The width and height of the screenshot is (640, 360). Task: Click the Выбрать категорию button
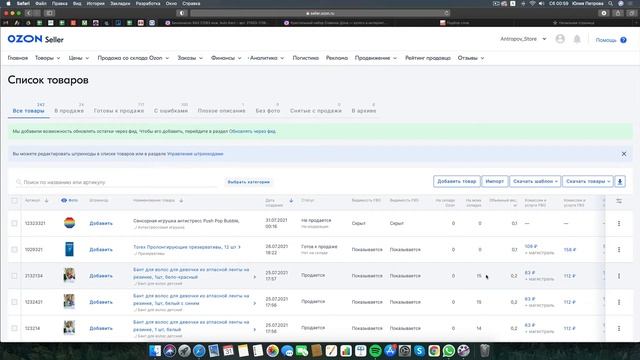(249, 182)
